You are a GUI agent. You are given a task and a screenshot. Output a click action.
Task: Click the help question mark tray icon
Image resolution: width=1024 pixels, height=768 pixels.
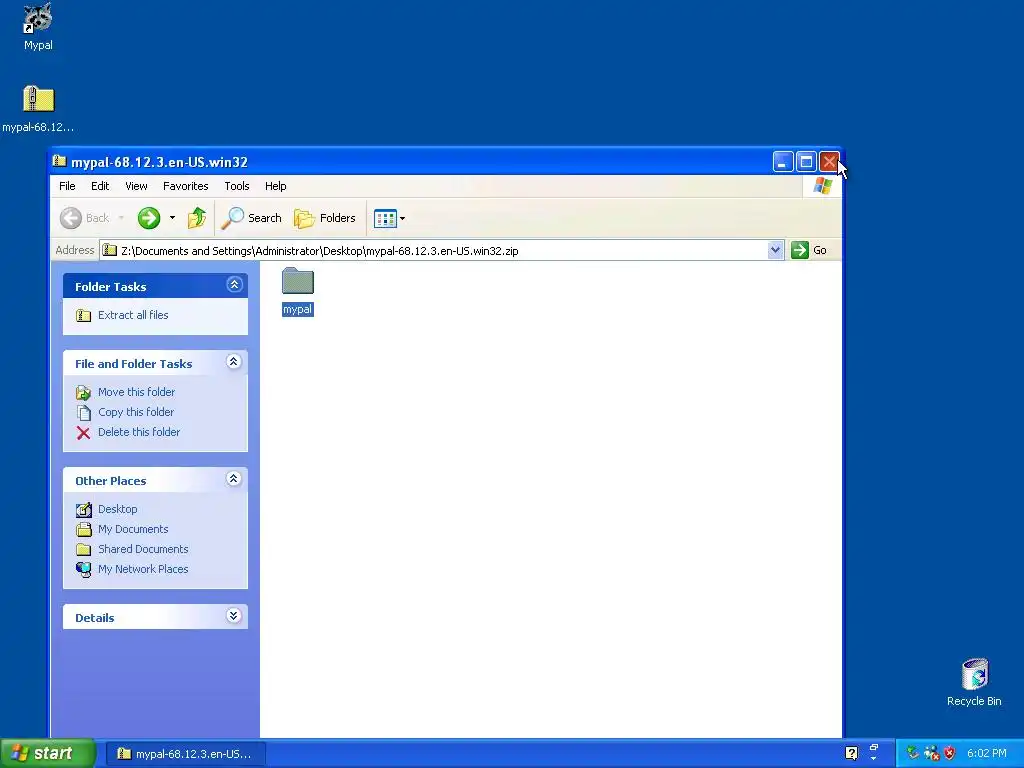tap(851, 753)
